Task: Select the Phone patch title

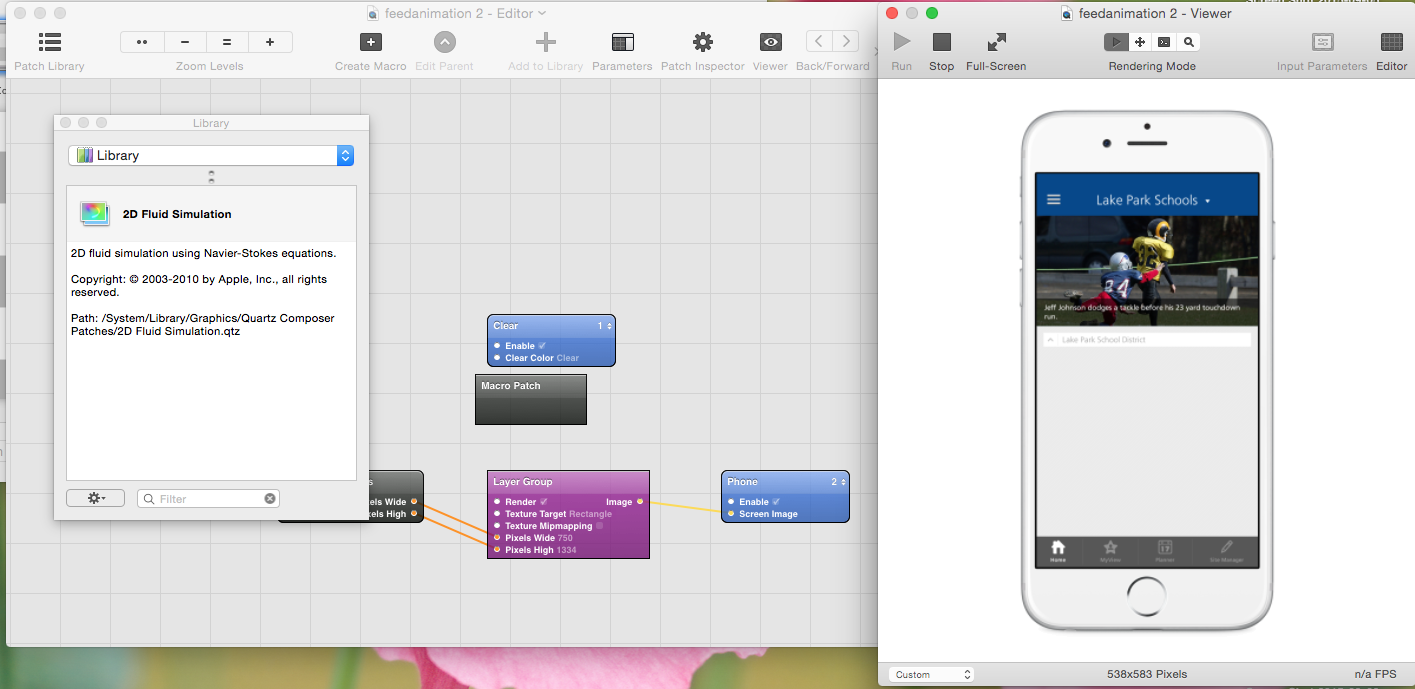Action: click(743, 482)
